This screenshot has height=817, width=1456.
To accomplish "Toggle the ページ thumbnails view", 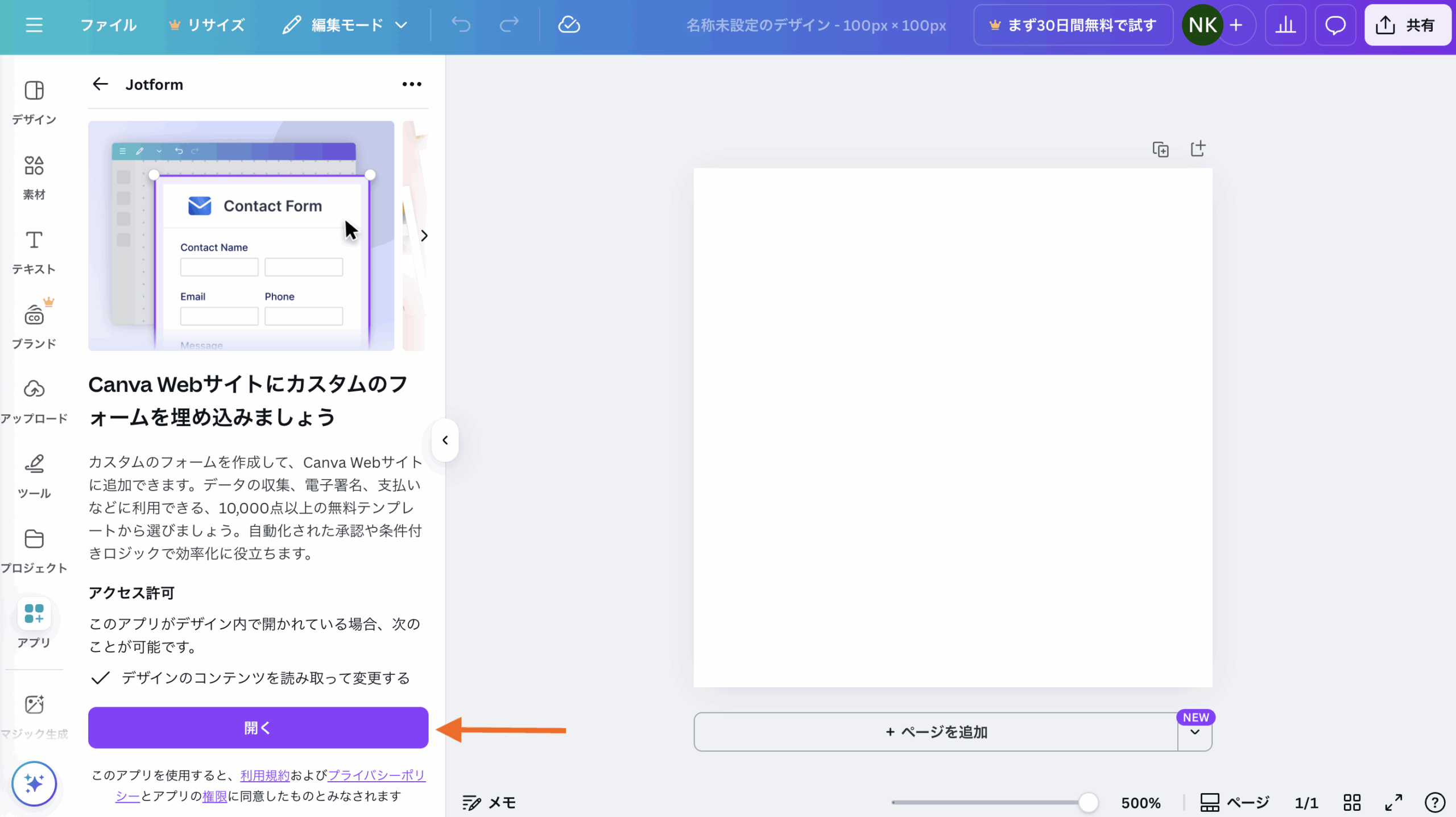I will coord(1235,803).
